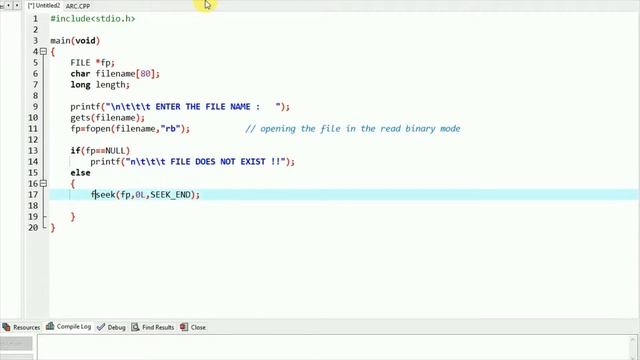The width and height of the screenshot is (640, 360).
Task: Switch to the Debug bottom tab
Action: (111, 327)
